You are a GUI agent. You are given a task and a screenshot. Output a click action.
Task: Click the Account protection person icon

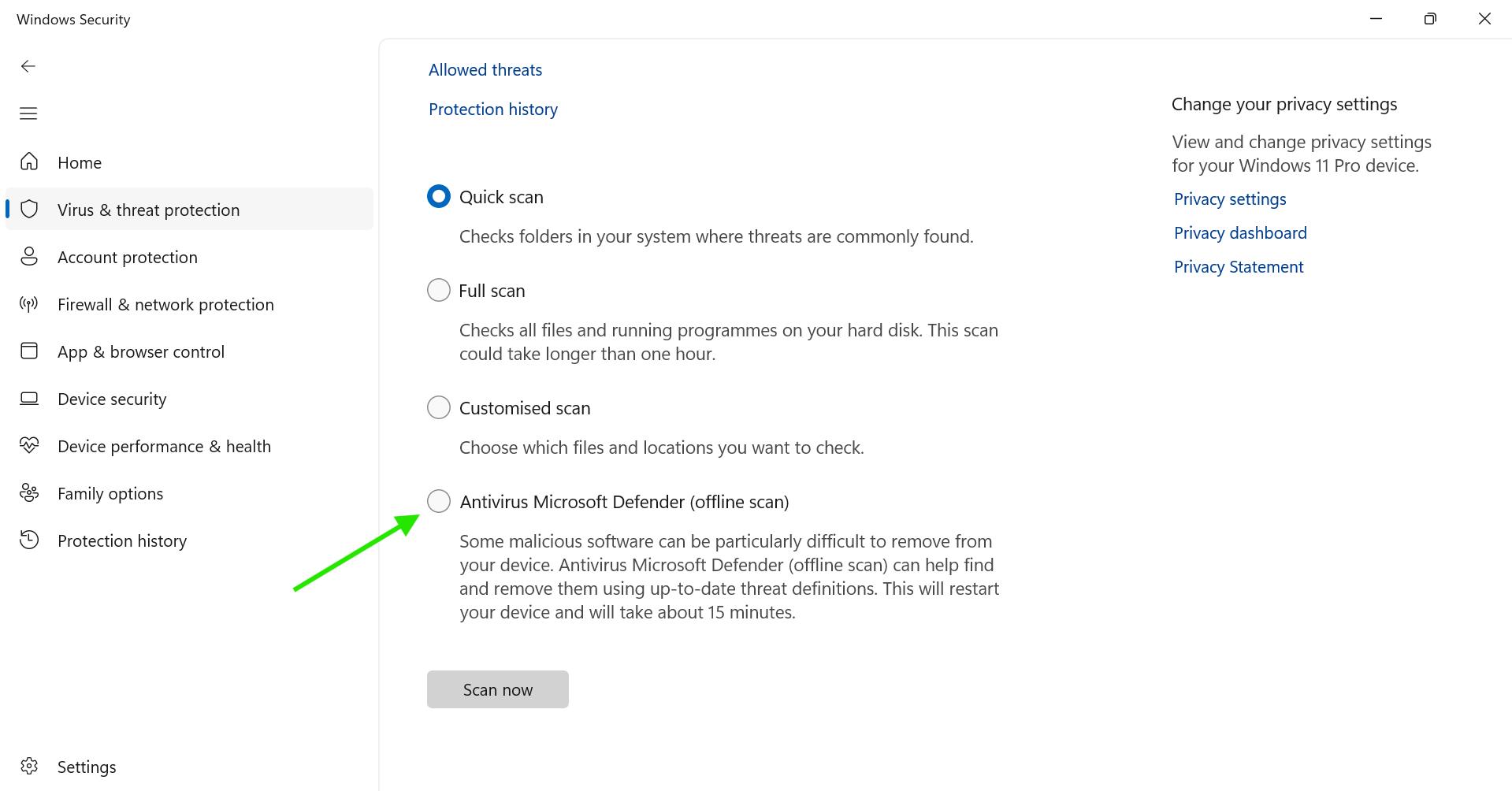point(29,256)
